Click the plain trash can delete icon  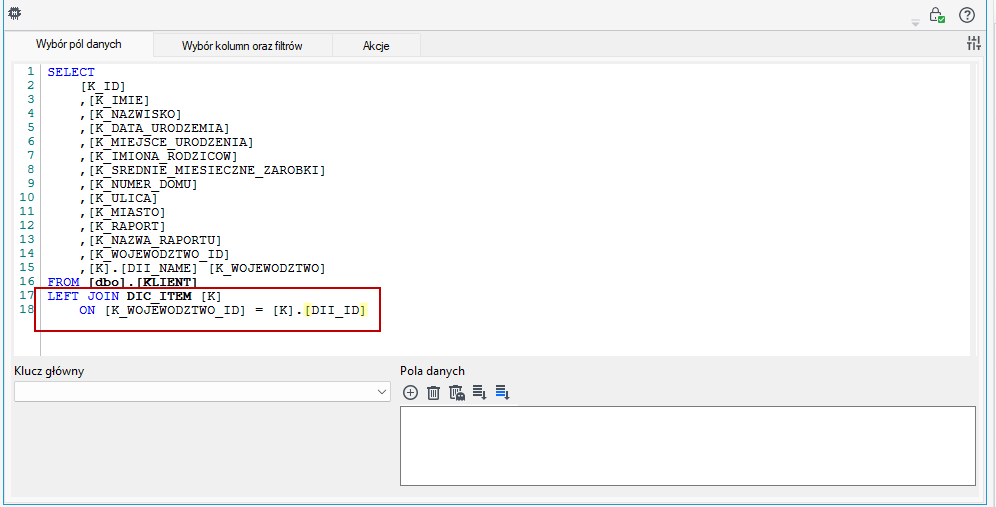tap(433, 393)
